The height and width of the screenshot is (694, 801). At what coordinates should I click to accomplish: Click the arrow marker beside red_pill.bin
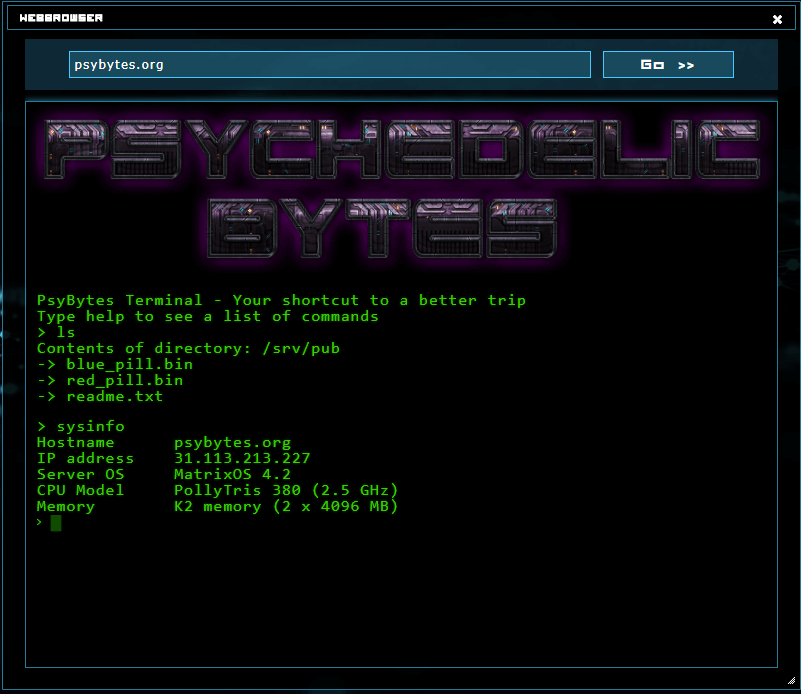coord(46,380)
